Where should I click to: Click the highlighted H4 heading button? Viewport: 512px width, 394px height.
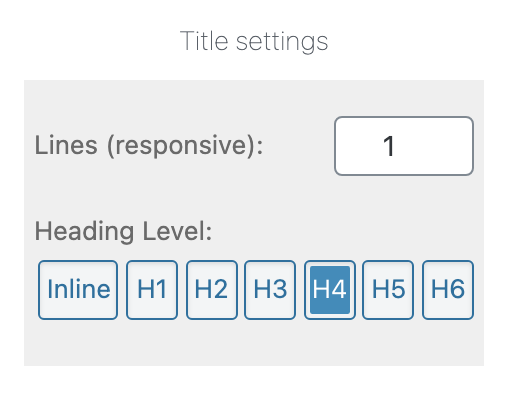click(x=330, y=290)
